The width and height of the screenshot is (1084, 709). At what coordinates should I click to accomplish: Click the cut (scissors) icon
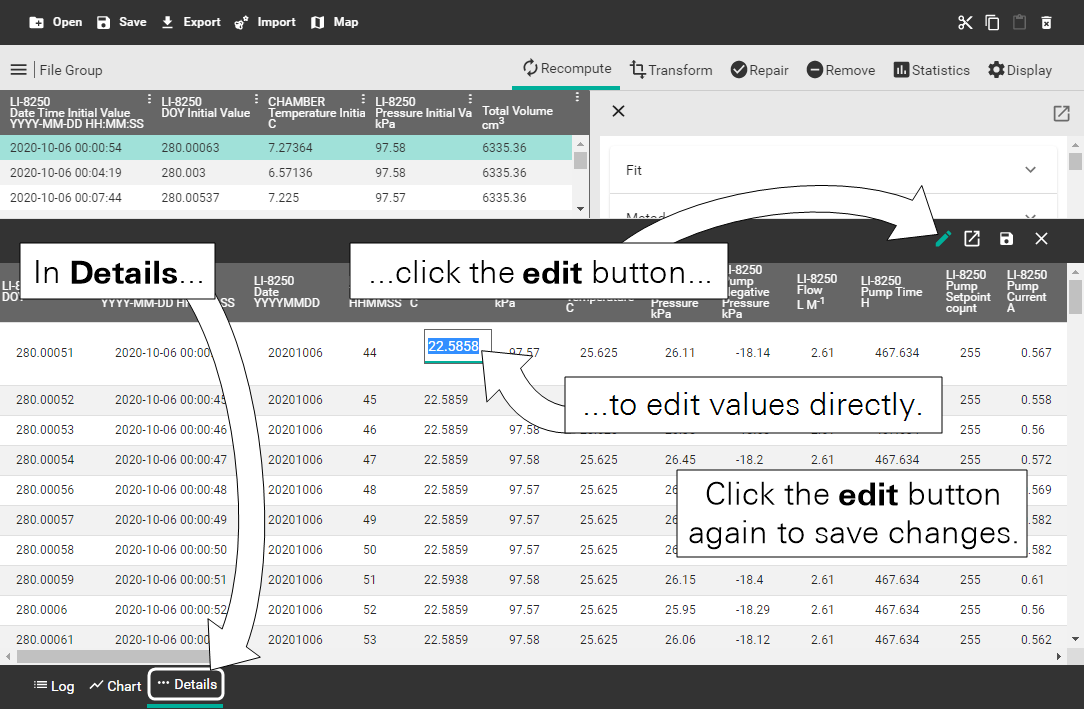pos(963,21)
